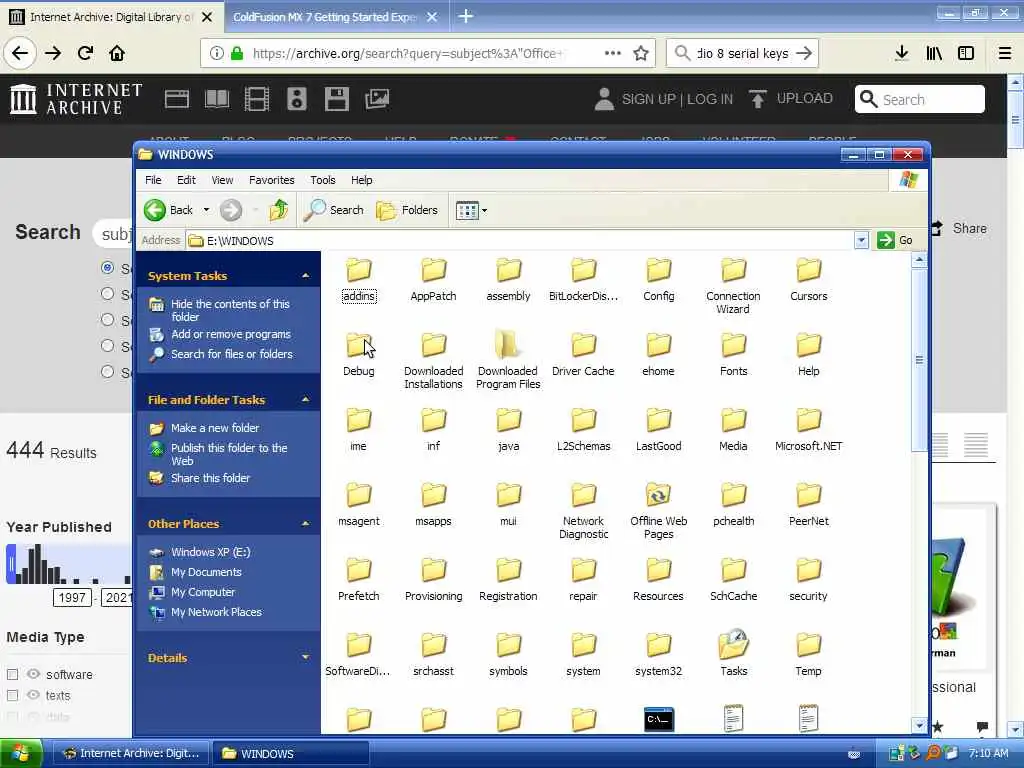Click the Go button
Viewport: 1024px width, 768px height.
[x=896, y=240]
